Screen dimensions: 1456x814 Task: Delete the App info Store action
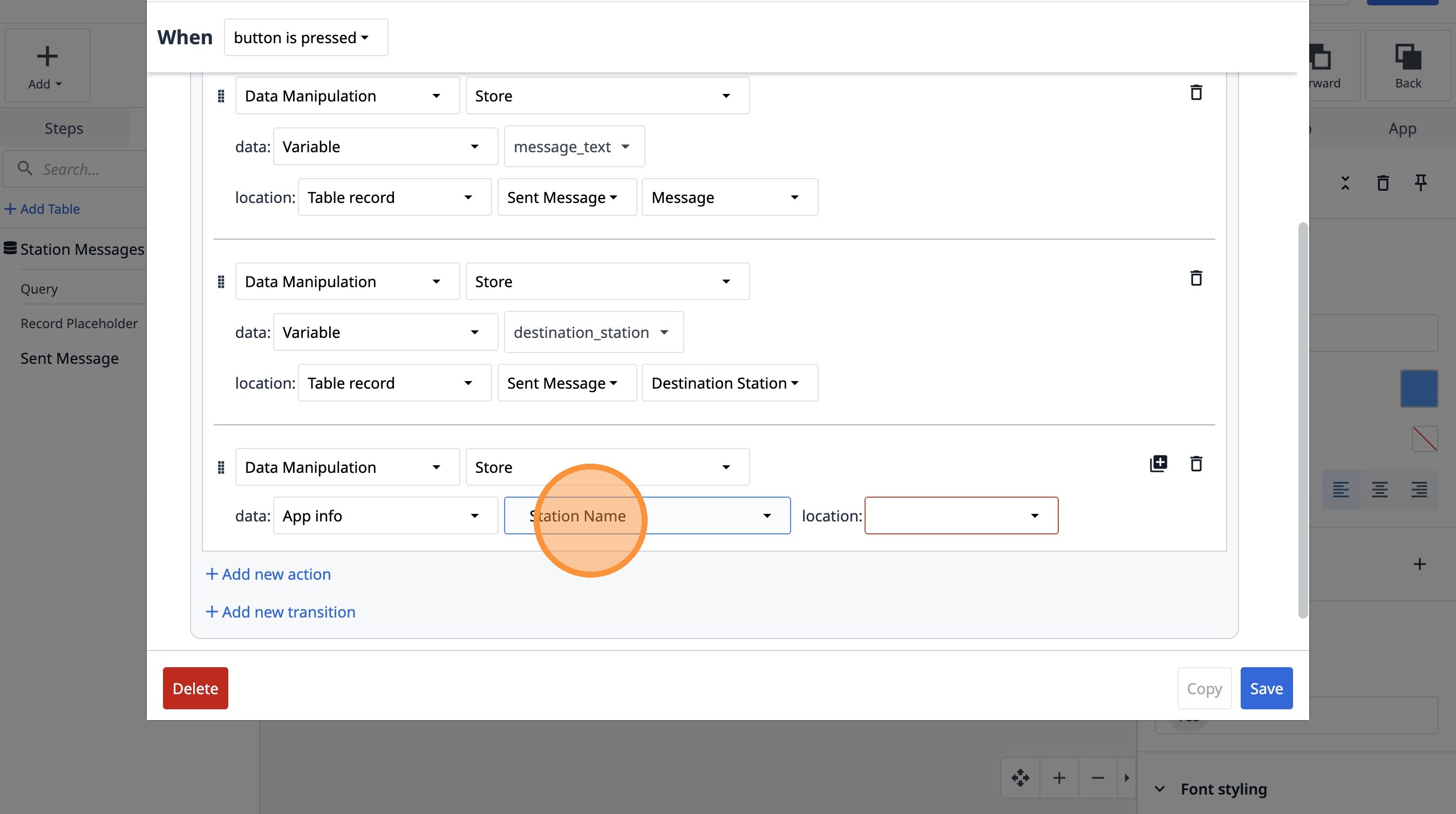[x=1195, y=464]
